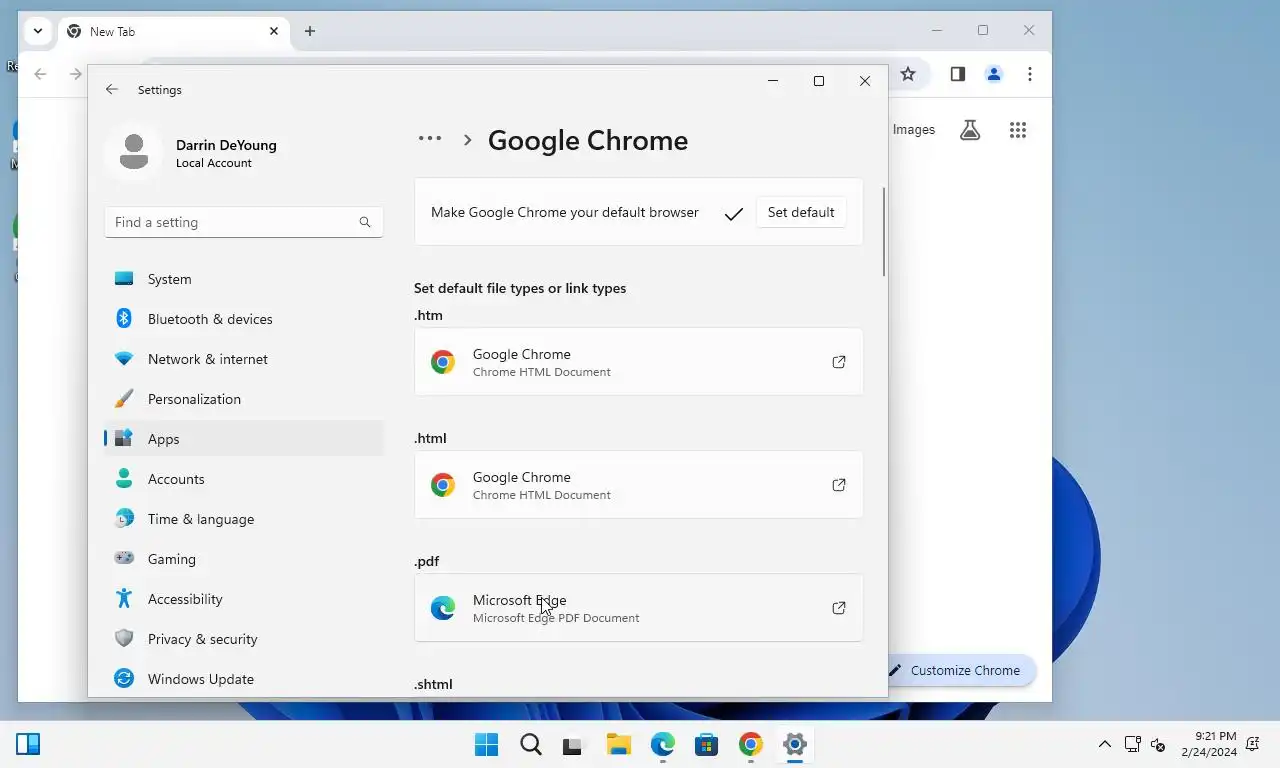The height and width of the screenshot is (768, 1280).
Task: Expand the breadcrumb ellipsis menu
Action: click(x=430, y=139)
